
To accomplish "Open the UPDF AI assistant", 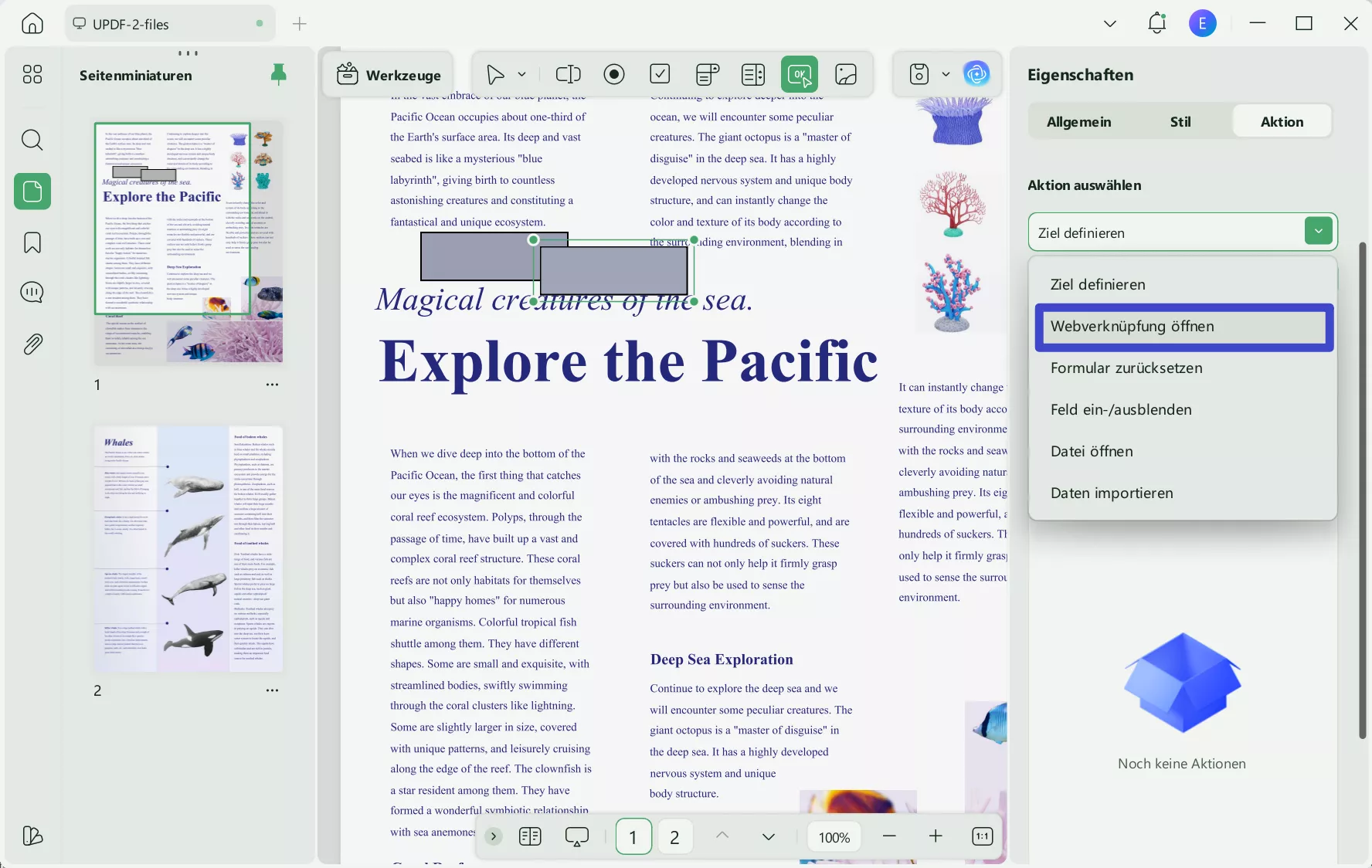I will coord(977,74).
